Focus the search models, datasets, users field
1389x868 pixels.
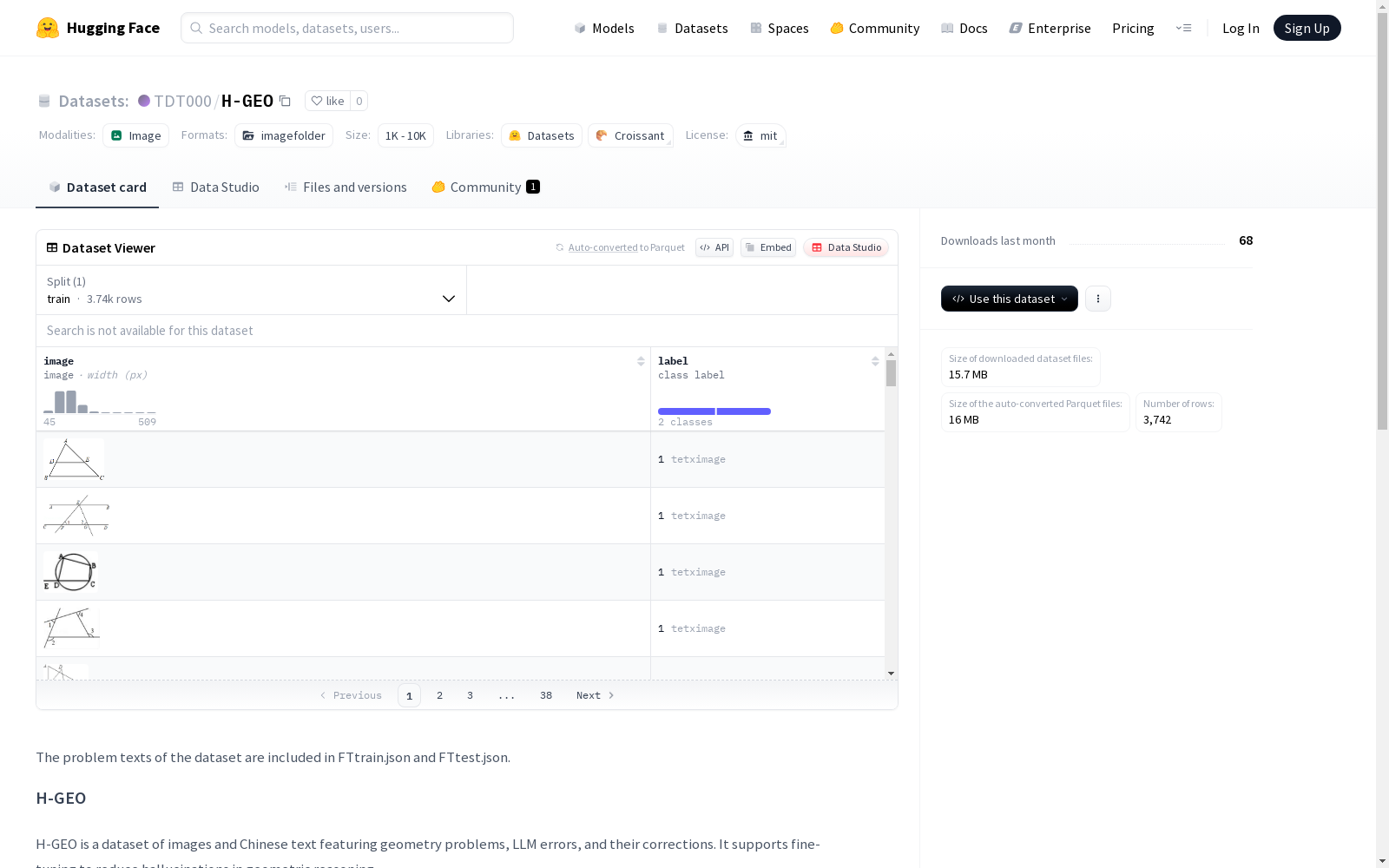(347, 28)
